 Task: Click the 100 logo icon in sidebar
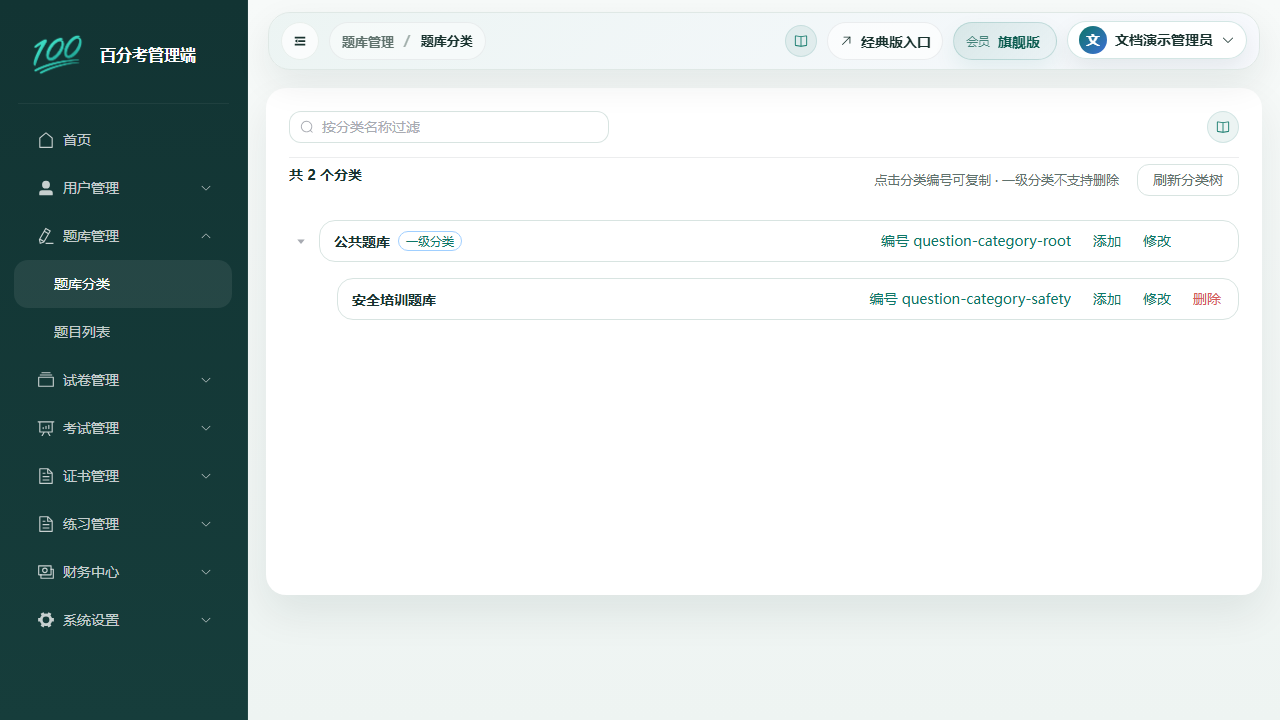click(57, 54)
